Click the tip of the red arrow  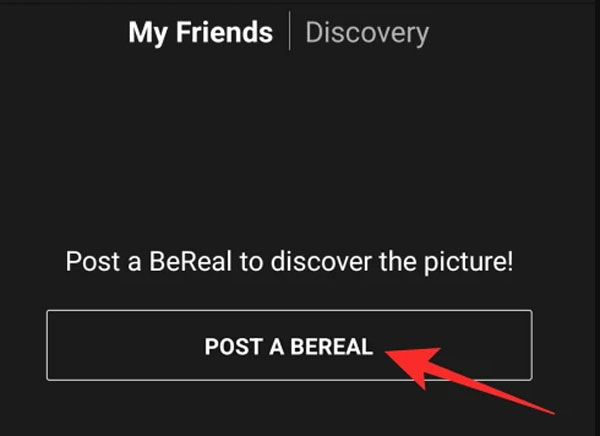(x=387, y=352)
